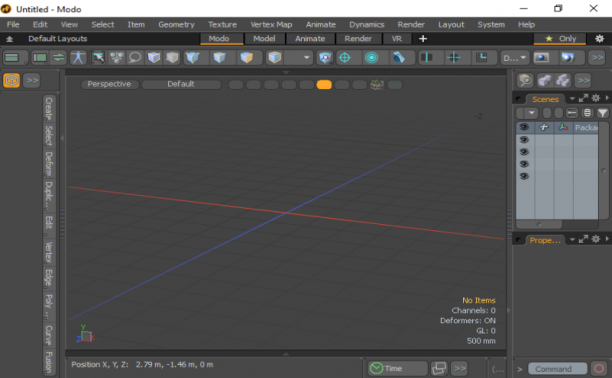
Task: Expand left toolbox double arrows
Action: [32, 80]
